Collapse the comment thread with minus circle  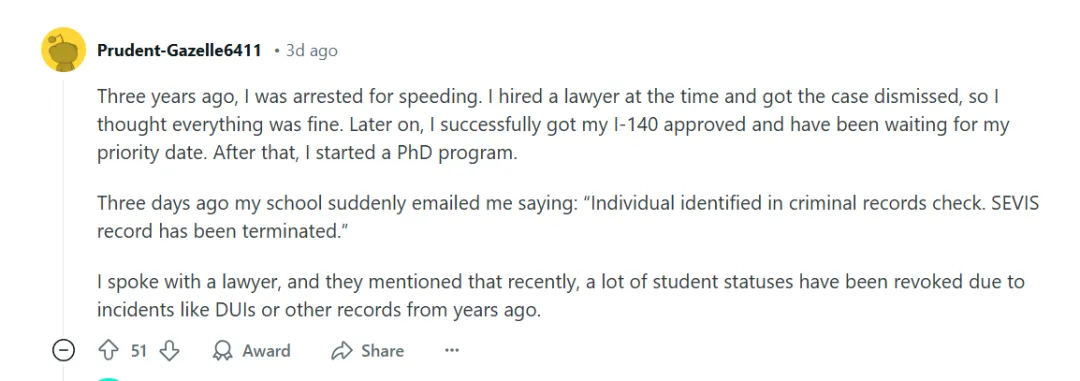(63, 351)
